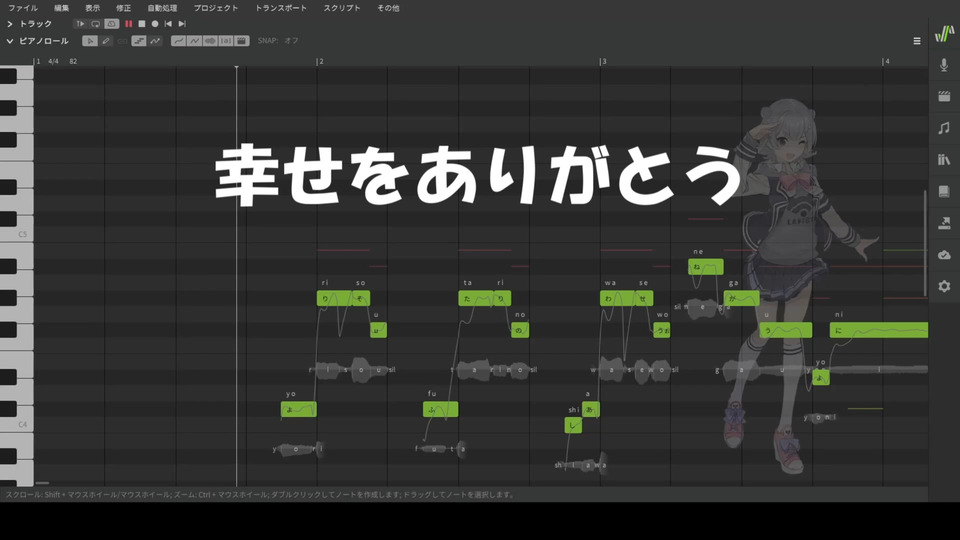Viewport: 960px width, 540px height.
Task: Open the Voice panel microphone icon
Action: click(943, 64)
